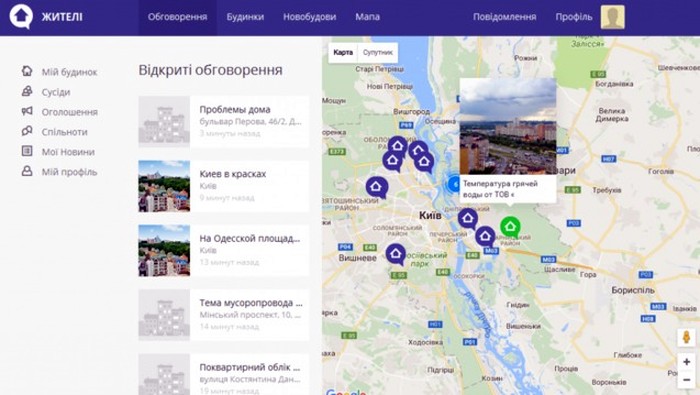Open the Будинки menu item
This screenshot has width=700, height=395.
click(245, 17)
